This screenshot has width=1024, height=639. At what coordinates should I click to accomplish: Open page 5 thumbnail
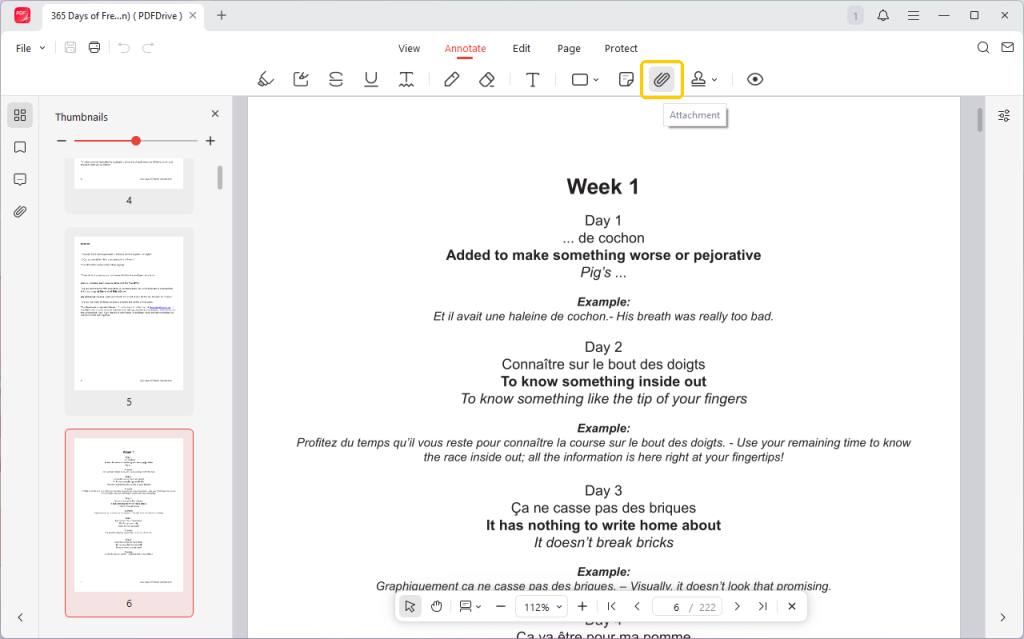[x=129, y=313]
